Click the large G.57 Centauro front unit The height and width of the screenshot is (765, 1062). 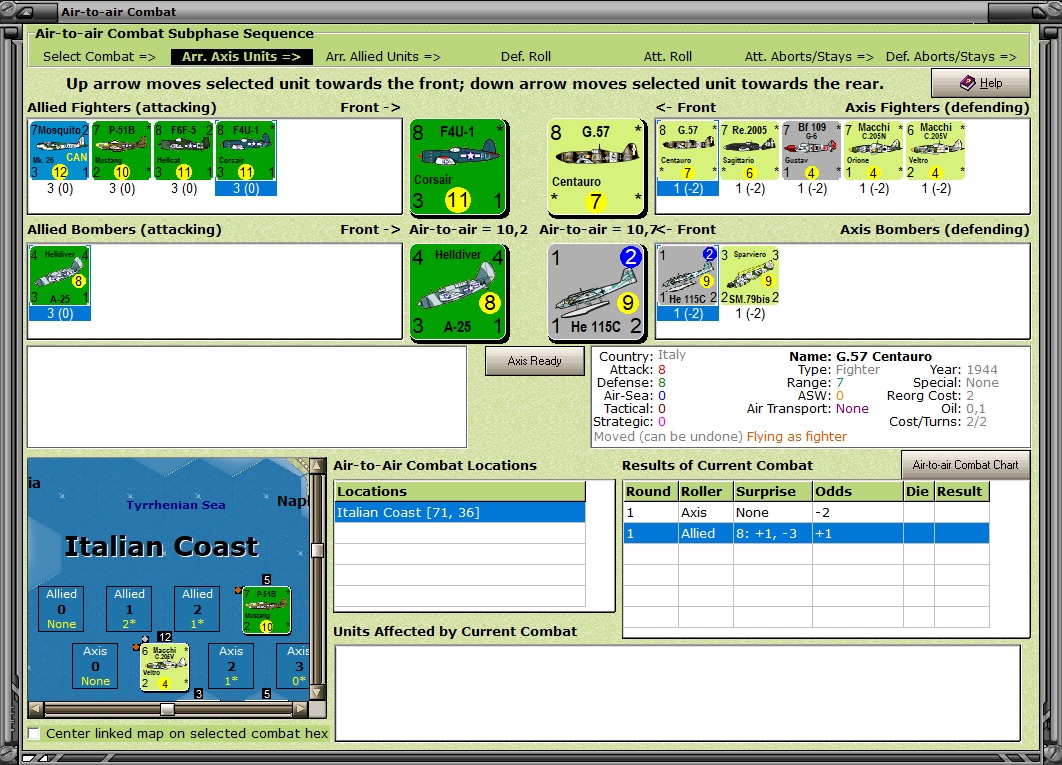(x=596, y=167)
